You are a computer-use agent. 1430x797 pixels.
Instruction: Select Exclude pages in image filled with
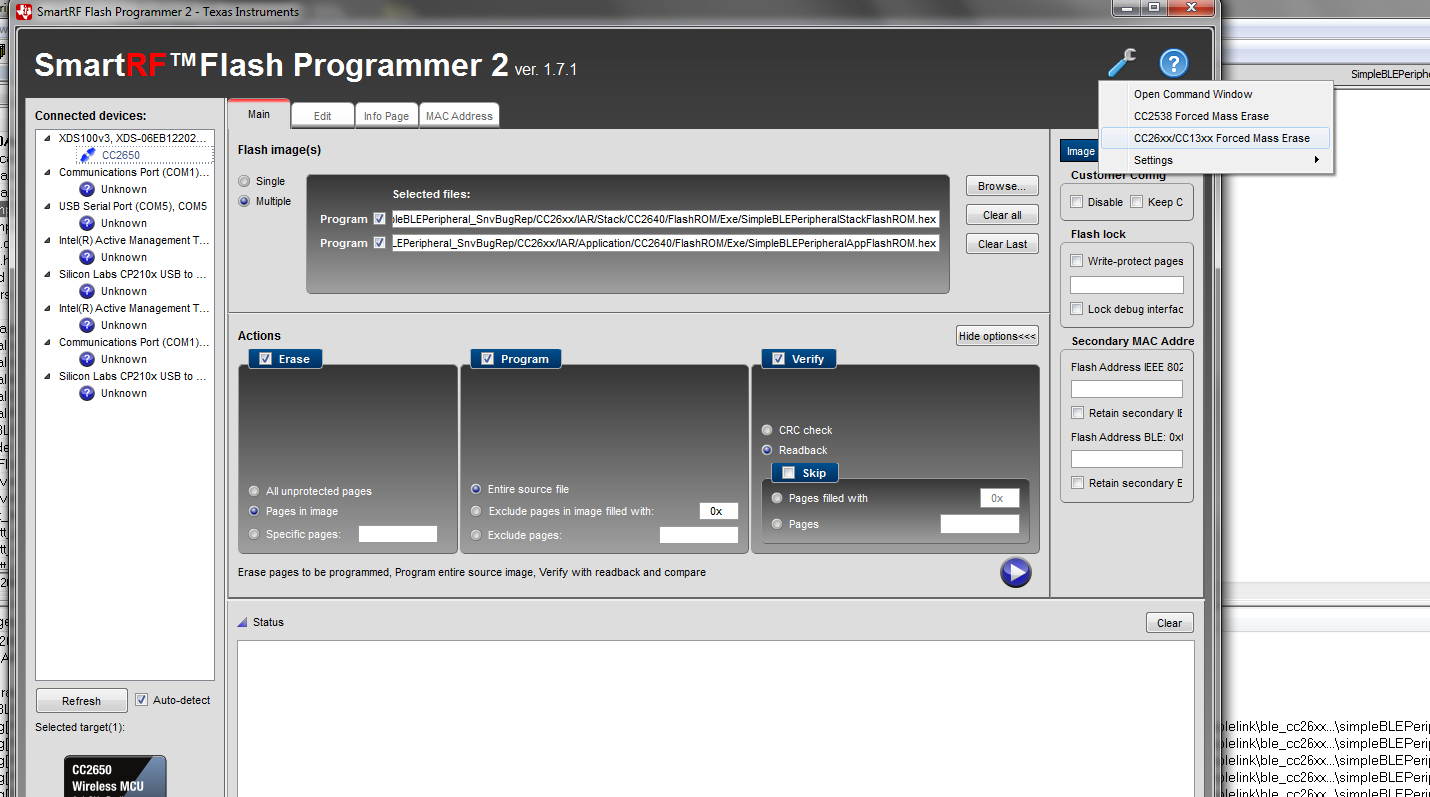[476, 511]
